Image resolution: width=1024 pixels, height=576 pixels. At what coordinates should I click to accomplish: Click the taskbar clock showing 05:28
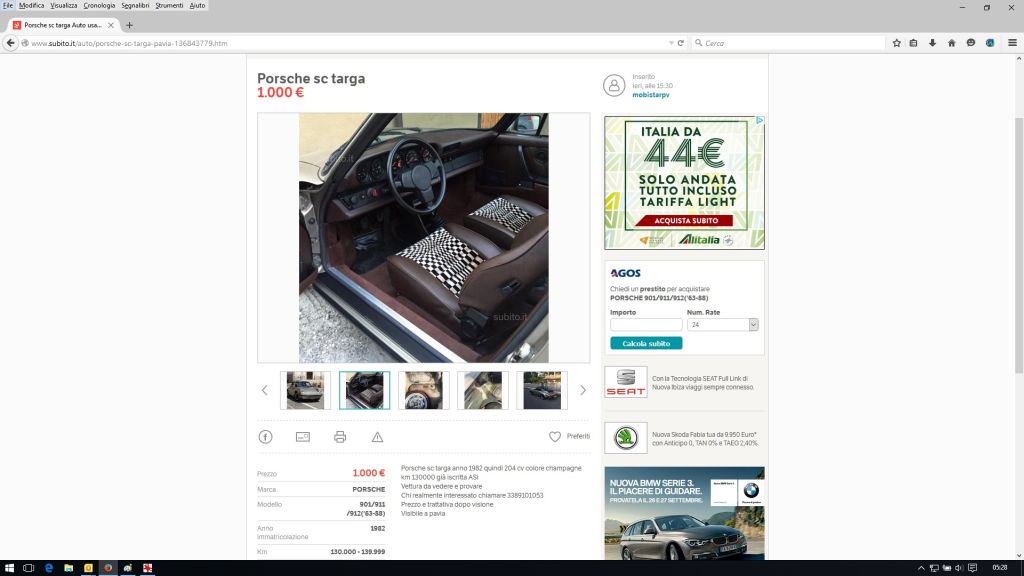point(999,568)
